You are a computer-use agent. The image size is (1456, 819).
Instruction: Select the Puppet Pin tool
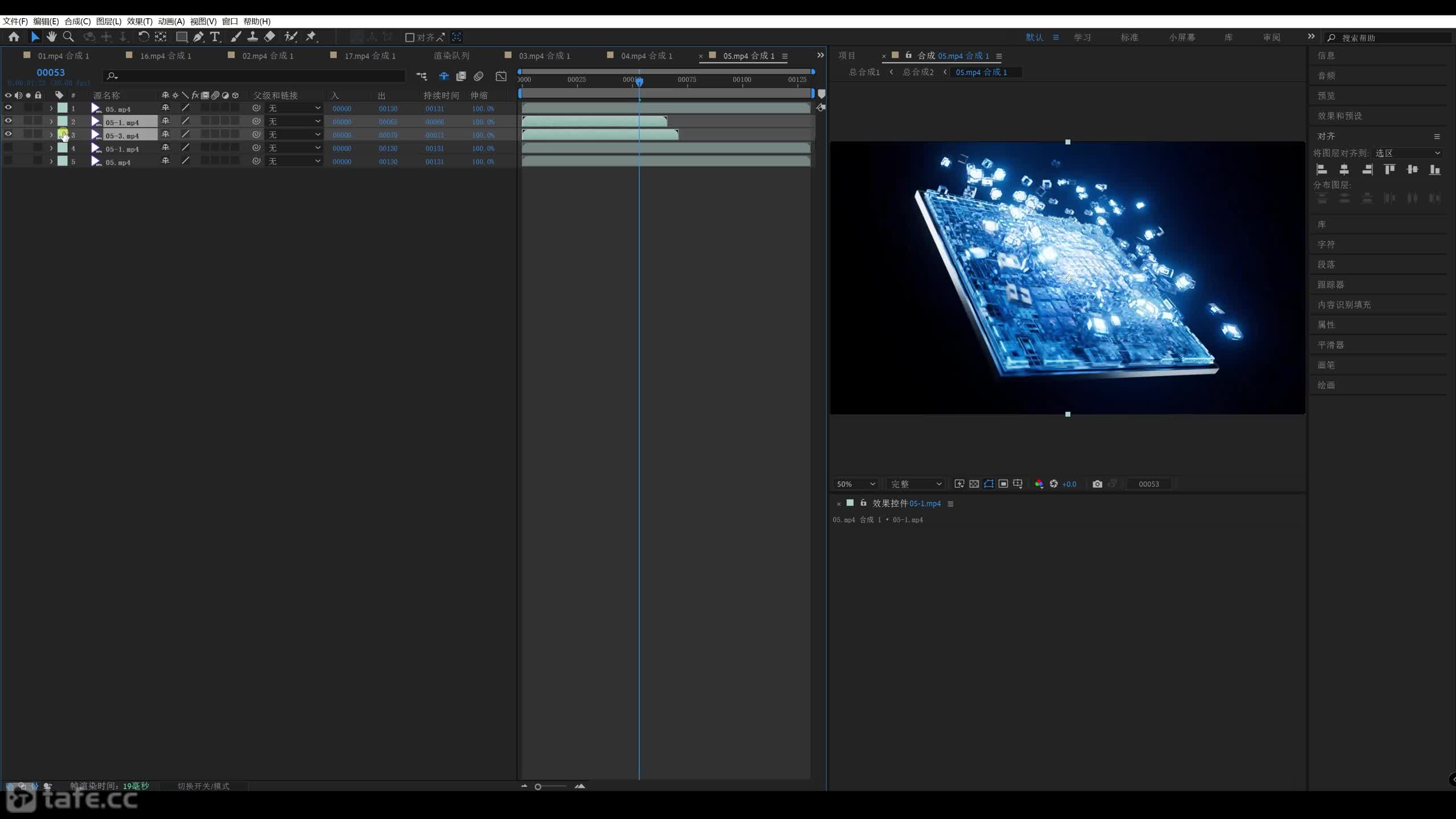(x=311, y=37)
